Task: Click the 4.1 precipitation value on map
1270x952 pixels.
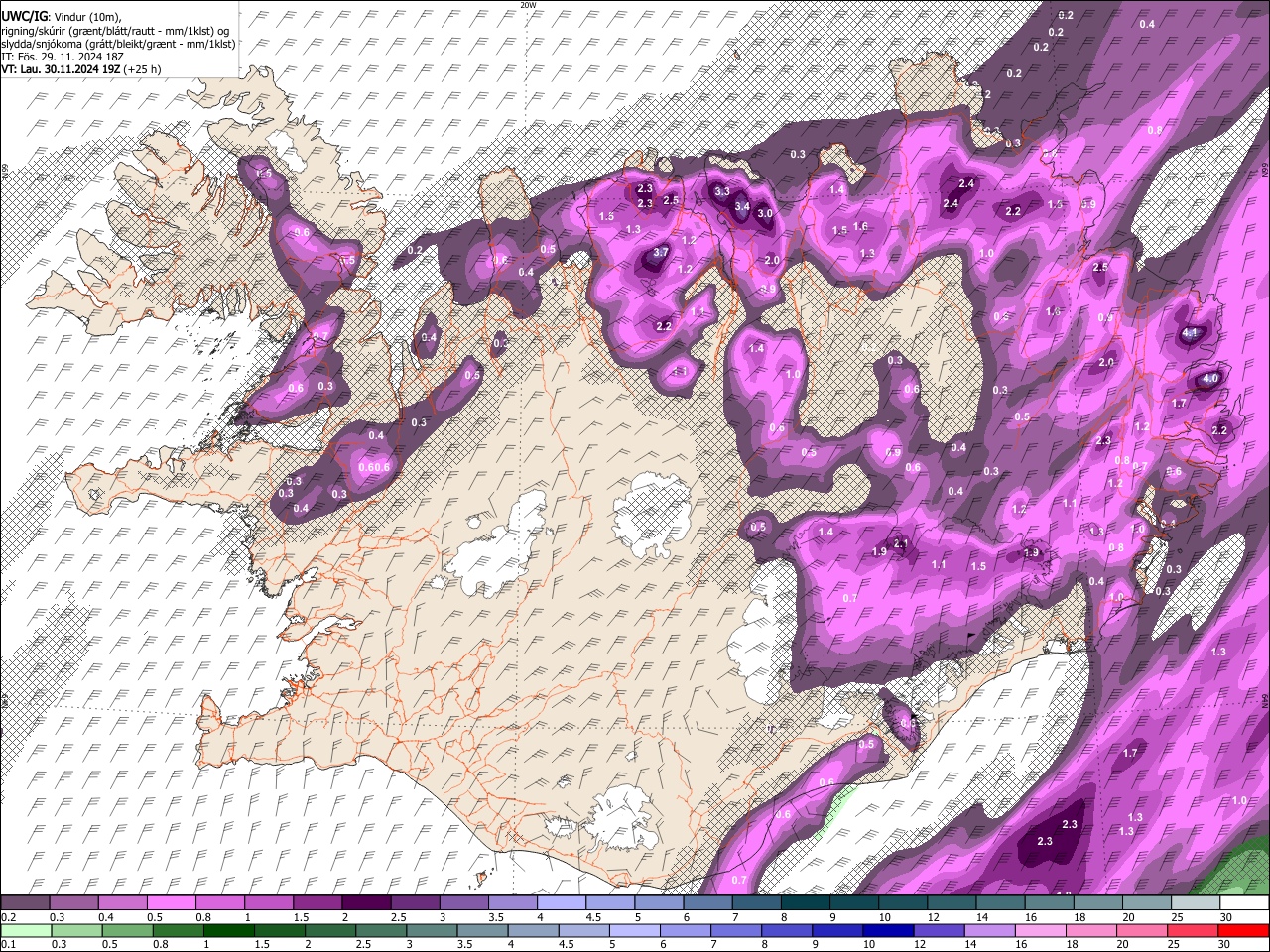Action: click(1191, 333)
